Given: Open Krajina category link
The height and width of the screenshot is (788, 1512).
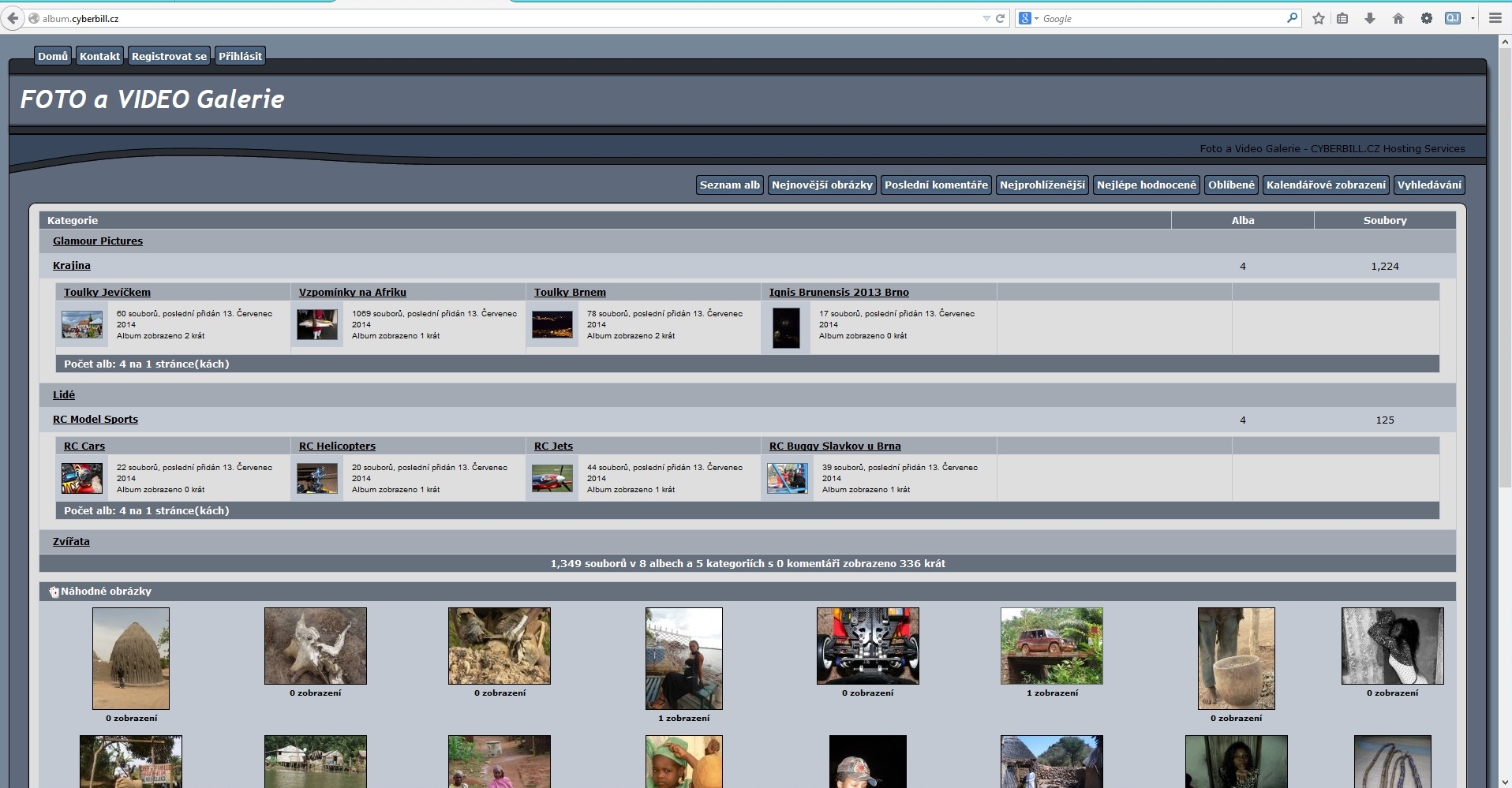Looking at the screenshot, I should point(72,266).
